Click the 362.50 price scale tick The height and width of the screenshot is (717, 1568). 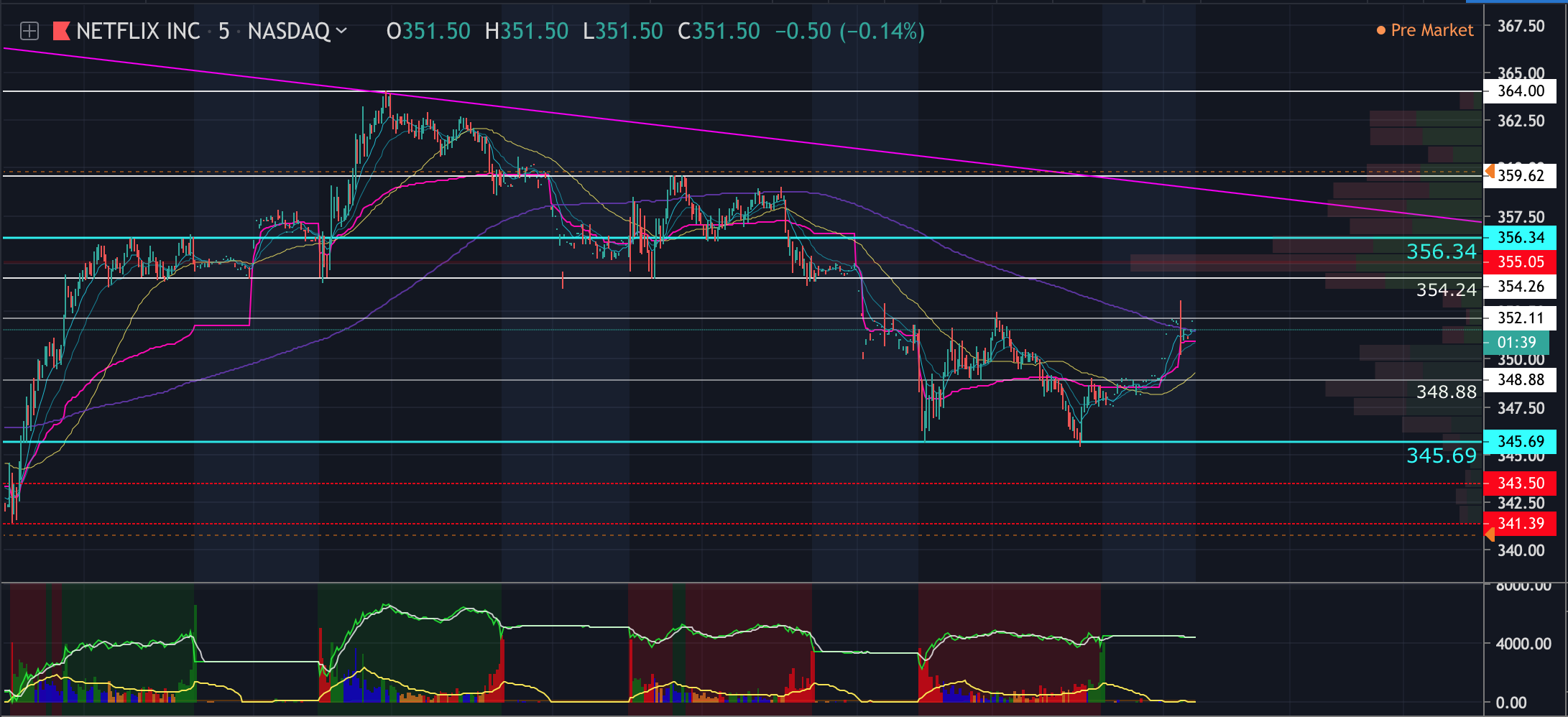coord(1521,121)
